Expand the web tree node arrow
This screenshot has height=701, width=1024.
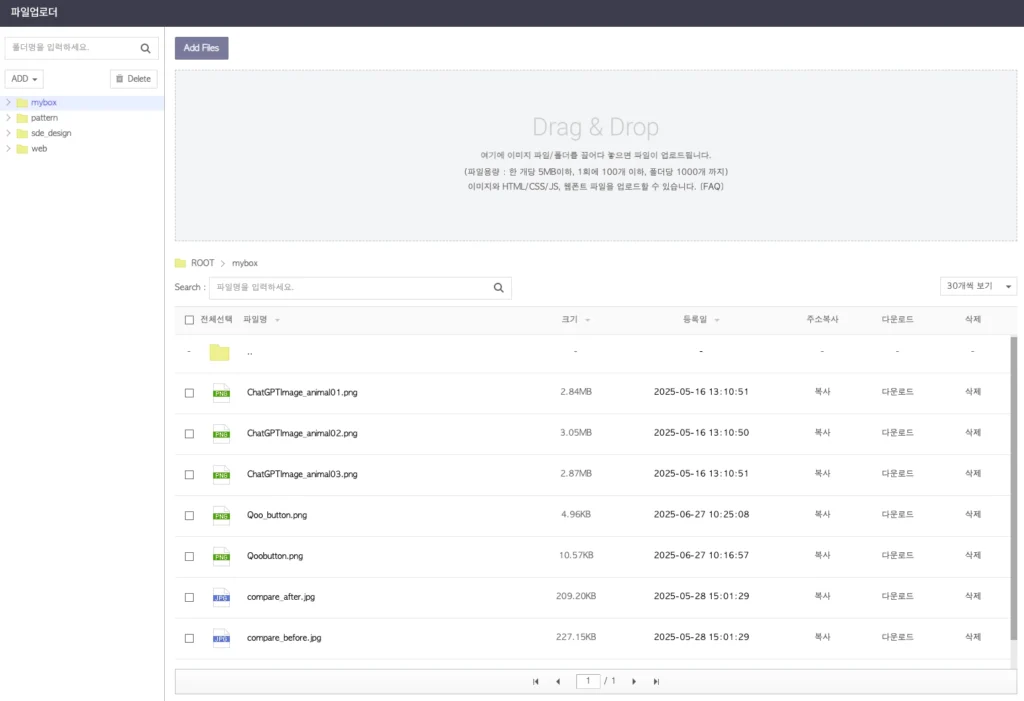[x=8, y=149]
